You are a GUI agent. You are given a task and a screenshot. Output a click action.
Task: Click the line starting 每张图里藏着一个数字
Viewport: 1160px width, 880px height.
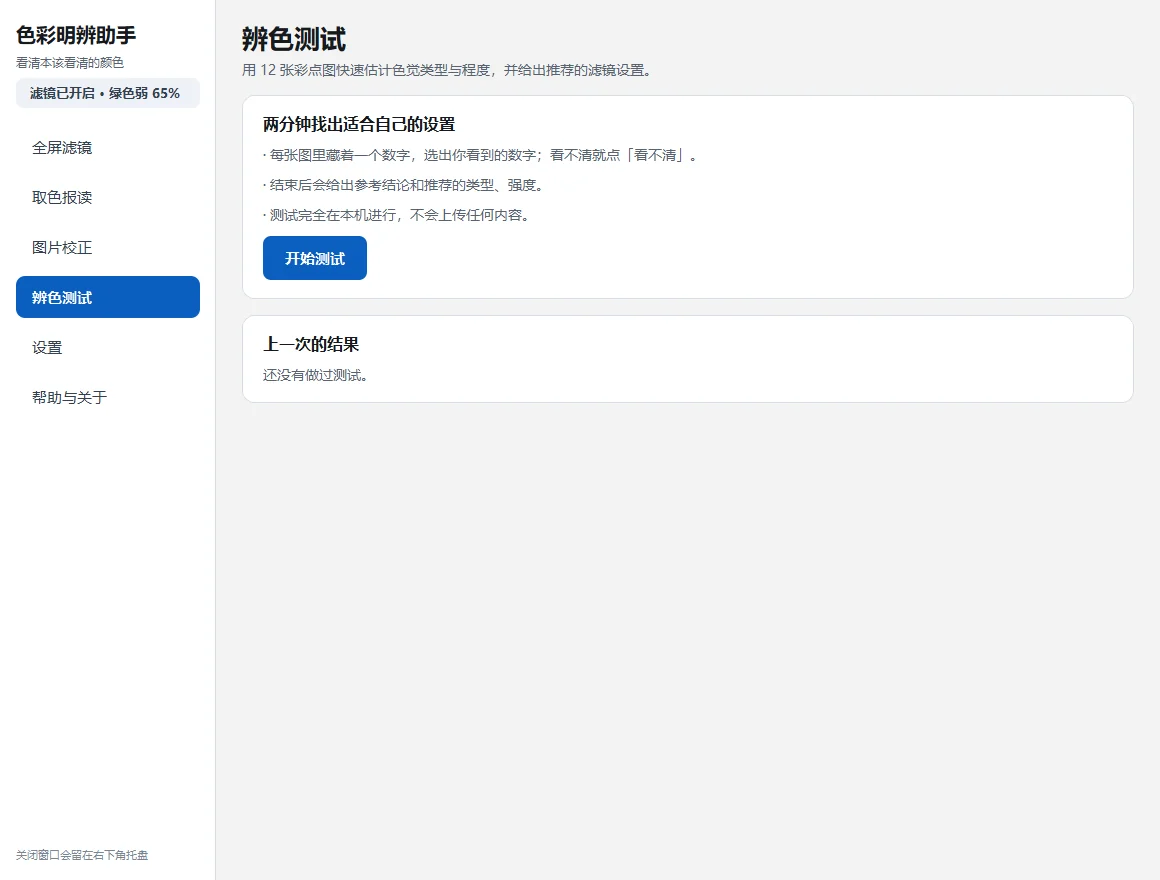pyautogui.click(x=480, y=155)
